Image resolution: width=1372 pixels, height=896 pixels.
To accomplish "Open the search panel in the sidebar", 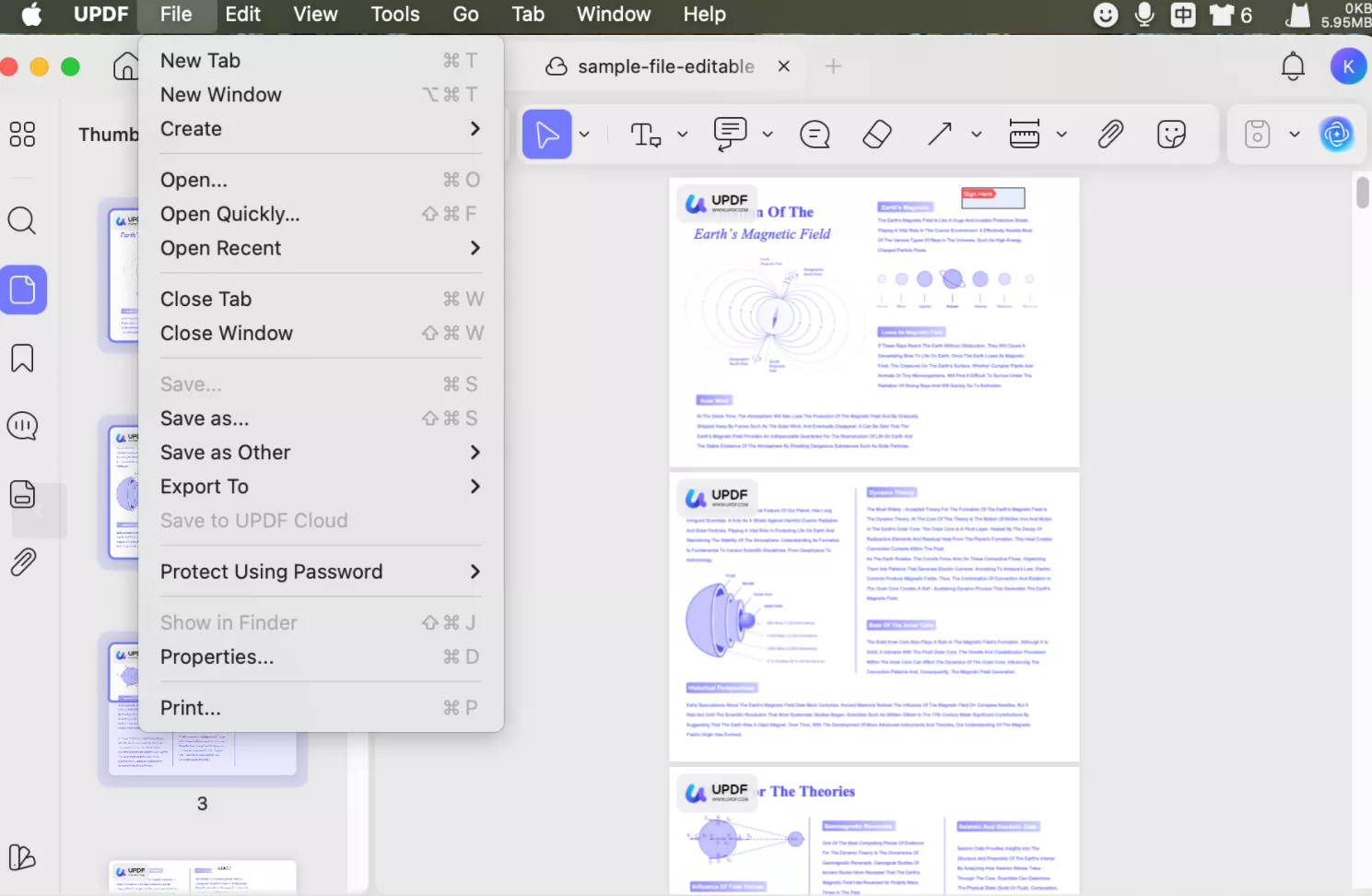I will [22, 220].
